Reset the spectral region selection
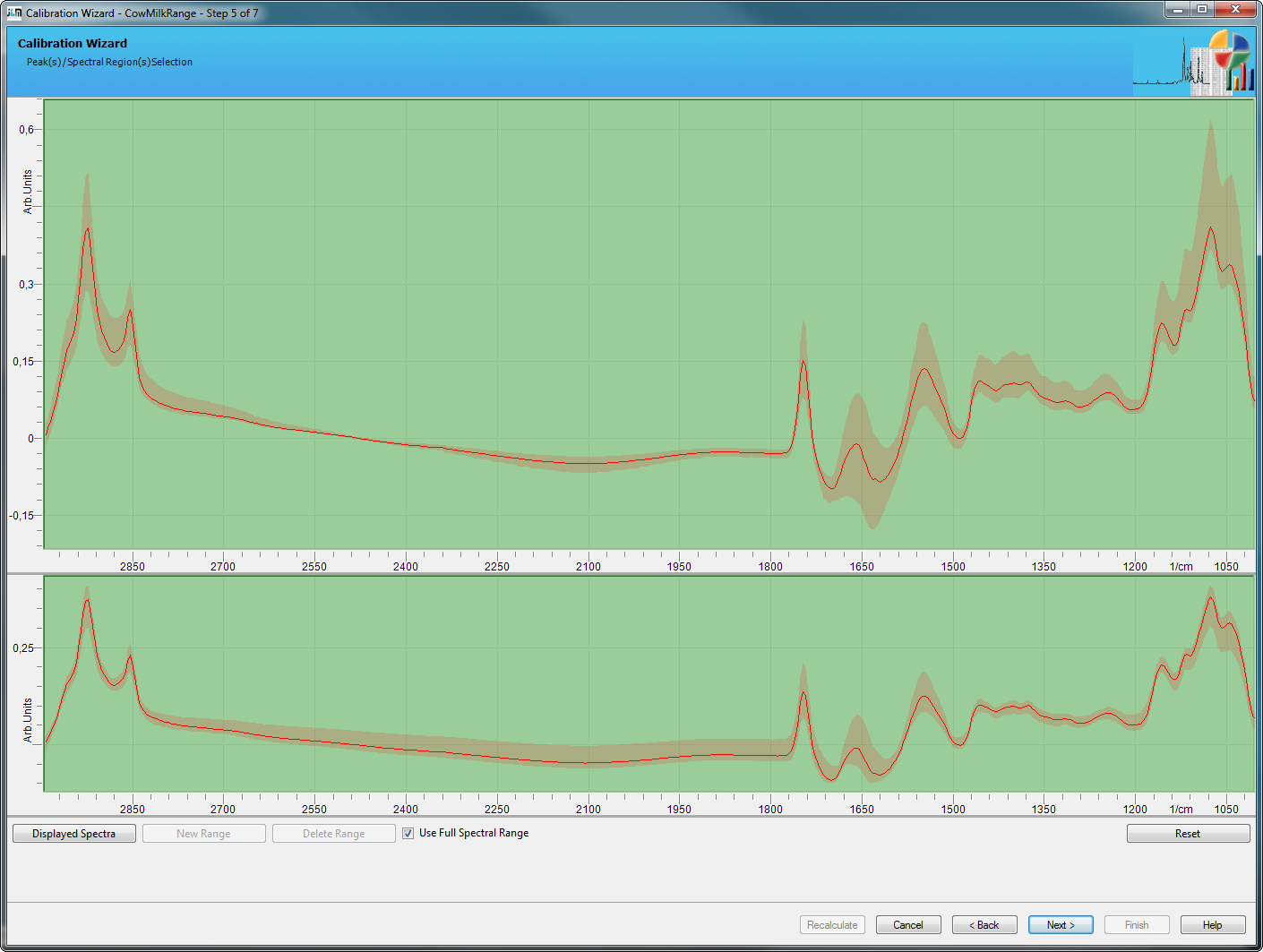The image size is (1263, 952). [x=1187, y=834]
